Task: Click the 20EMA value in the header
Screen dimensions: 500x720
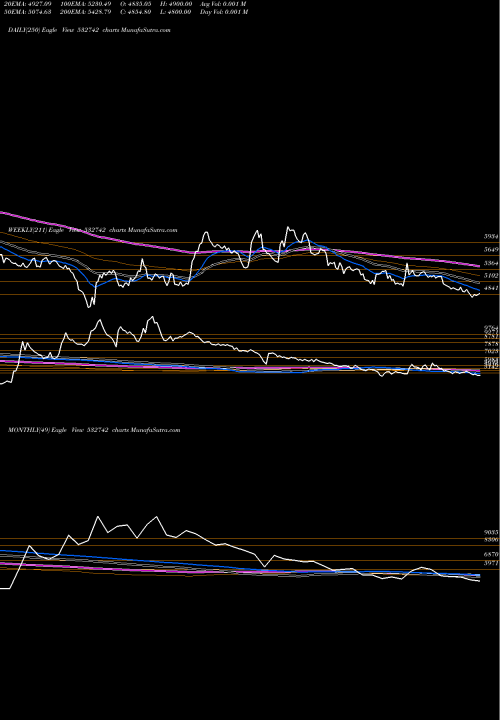Action: 27,4
